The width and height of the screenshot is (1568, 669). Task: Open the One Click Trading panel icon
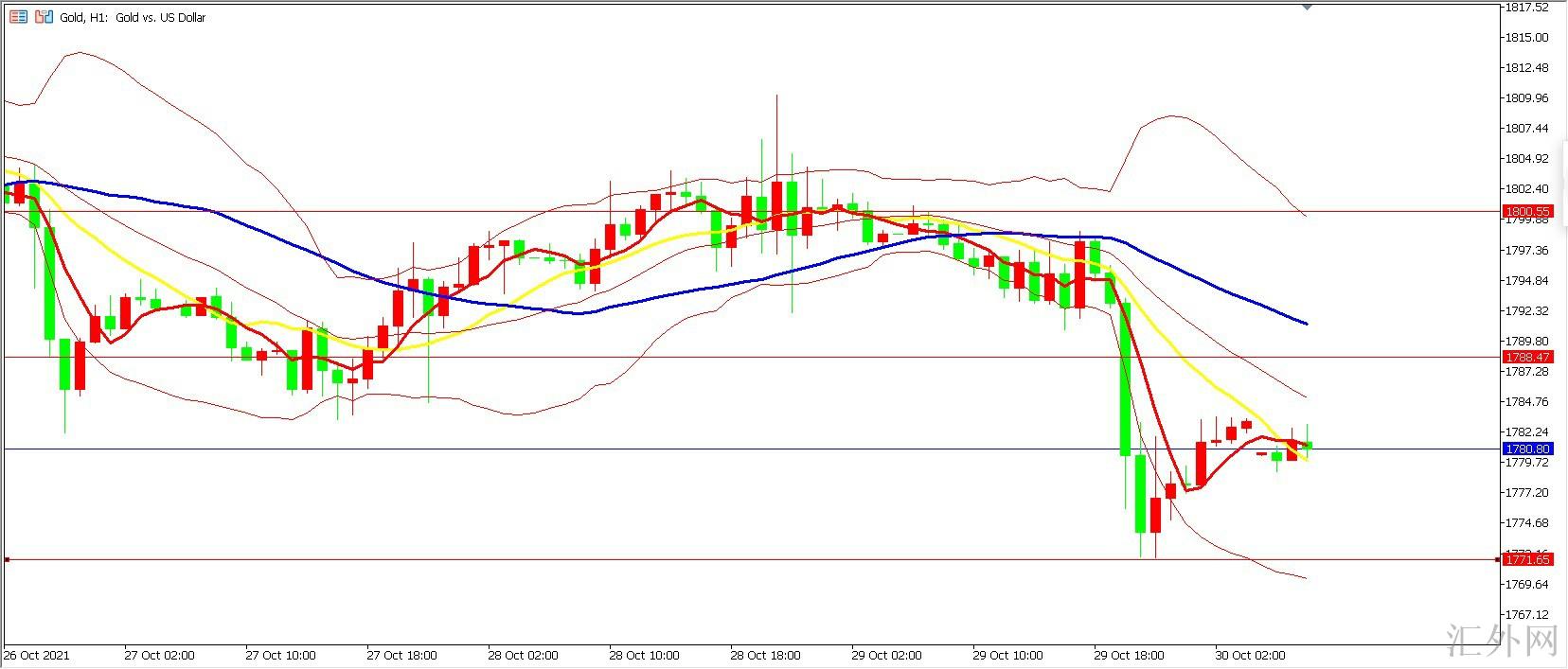[x=18, y=17]
